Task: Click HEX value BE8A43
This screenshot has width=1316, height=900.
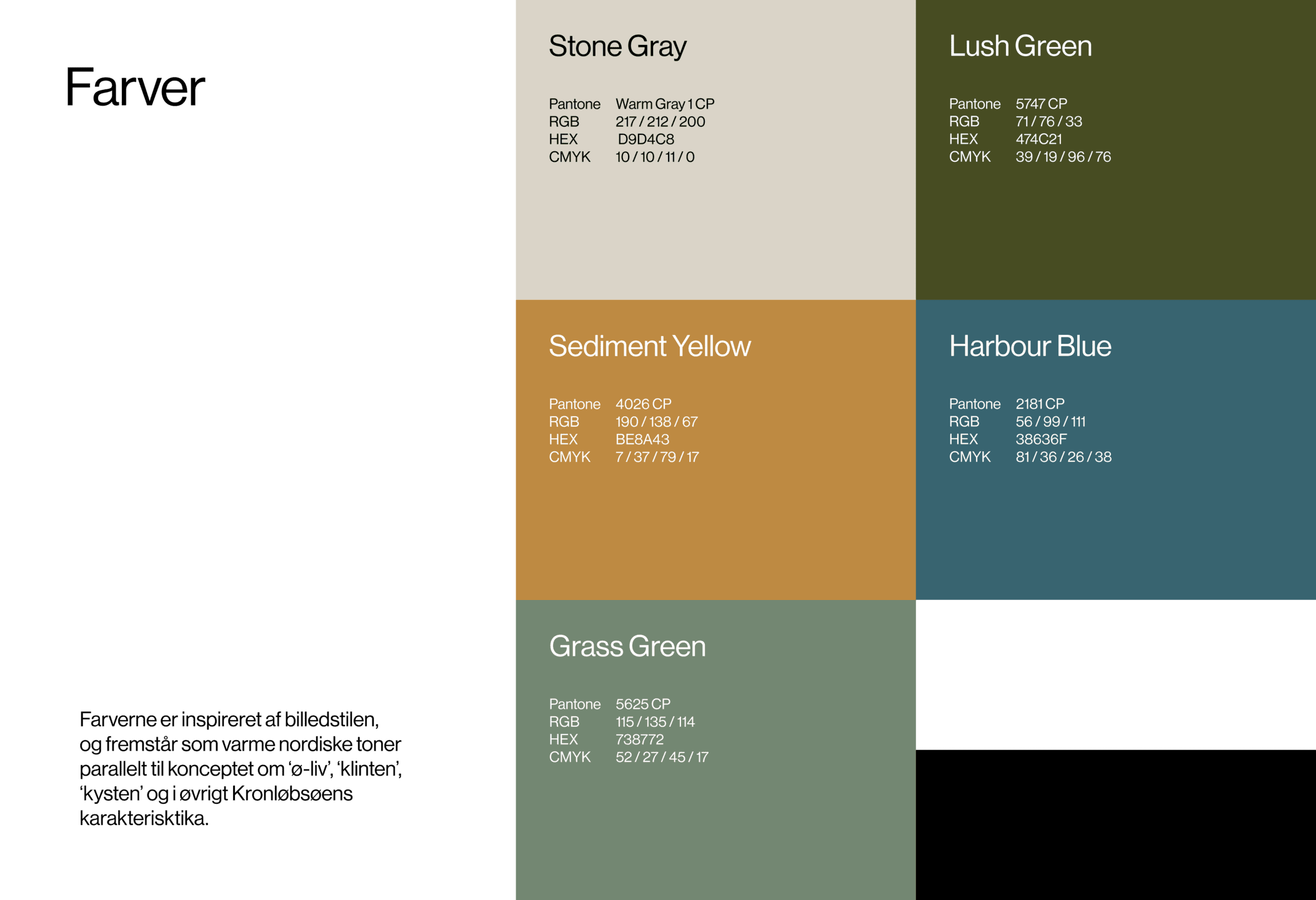Action: (642, 439)
